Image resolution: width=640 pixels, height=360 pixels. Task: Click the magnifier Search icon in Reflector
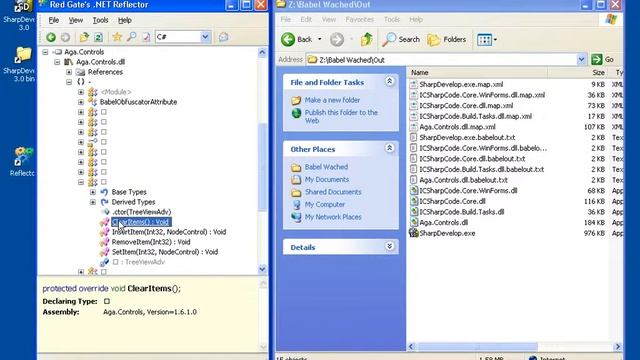pyautogui.click(x=131, y=37)
